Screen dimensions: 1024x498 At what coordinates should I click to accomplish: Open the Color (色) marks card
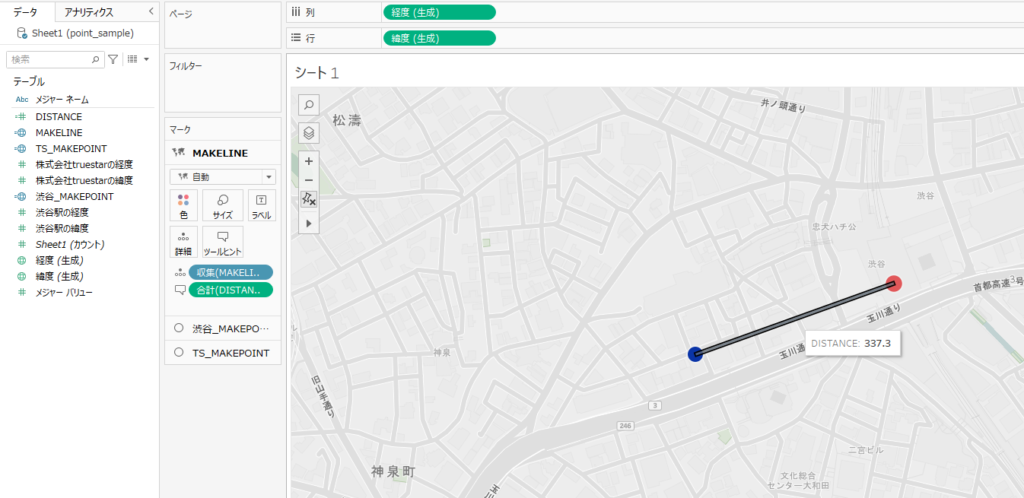183,205
